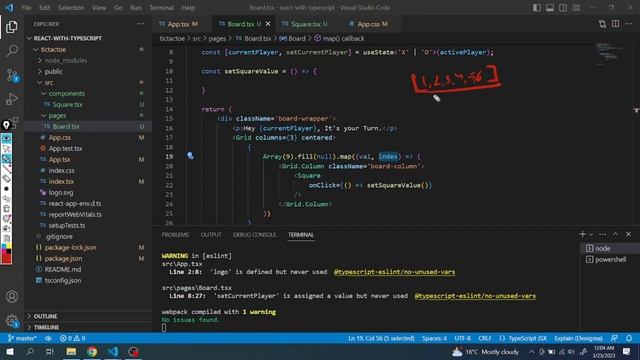The image size is (640, 360).
Task: Open the Terminal menu
Action: (161, 8)
